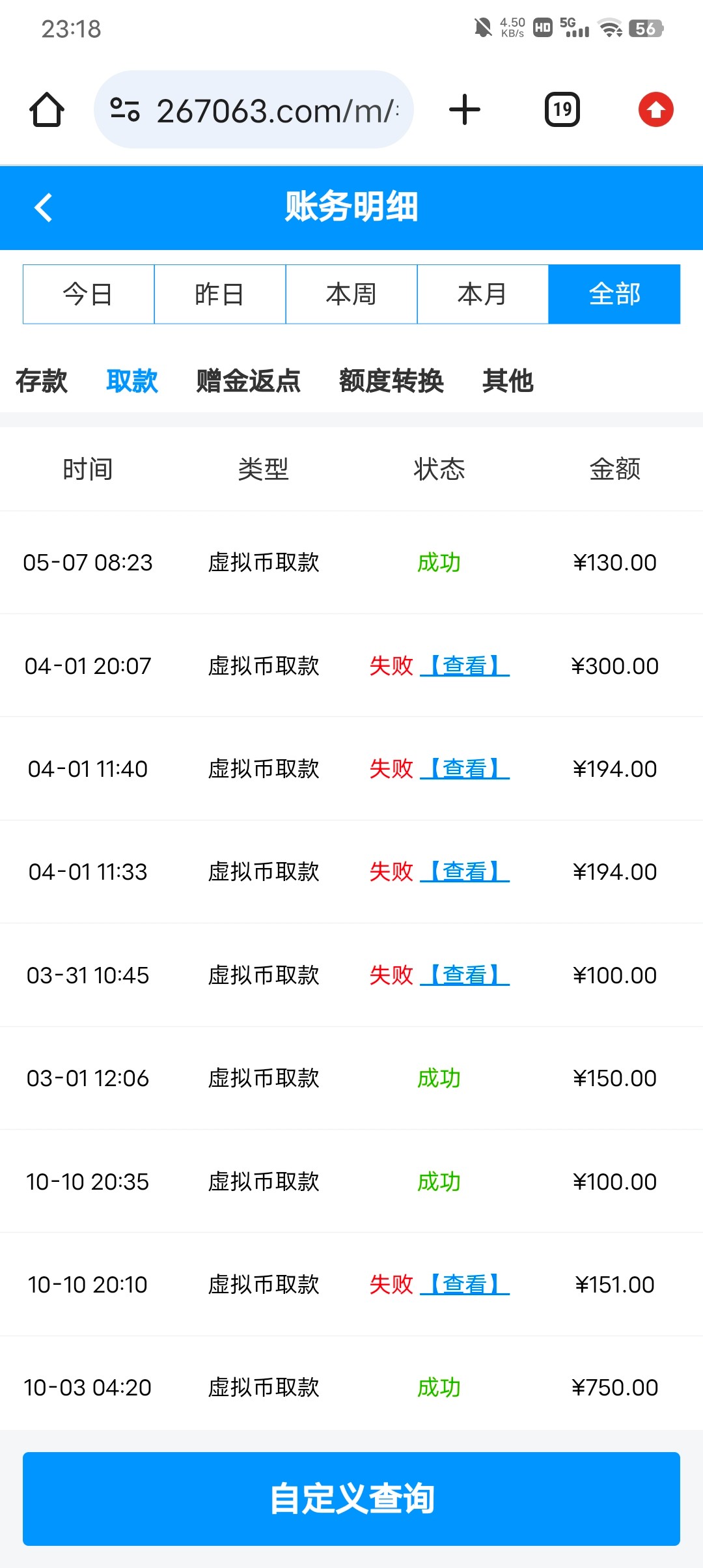Viewport: 703px width, 1568px height.
Task: Open site settings icon in address bar
Action: (x=125, y=109)
